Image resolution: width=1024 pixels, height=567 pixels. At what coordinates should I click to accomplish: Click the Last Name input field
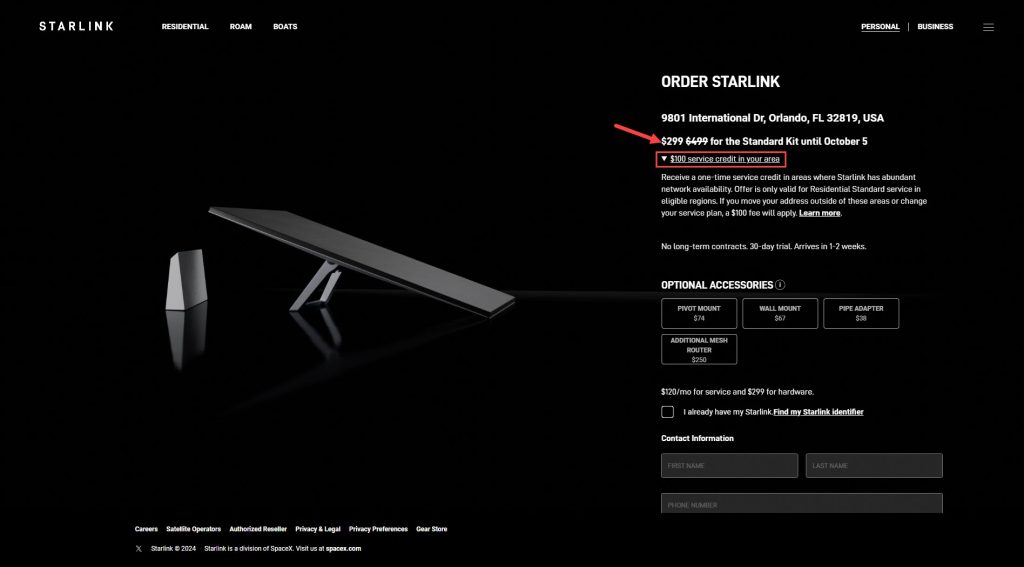coord(874,466)
